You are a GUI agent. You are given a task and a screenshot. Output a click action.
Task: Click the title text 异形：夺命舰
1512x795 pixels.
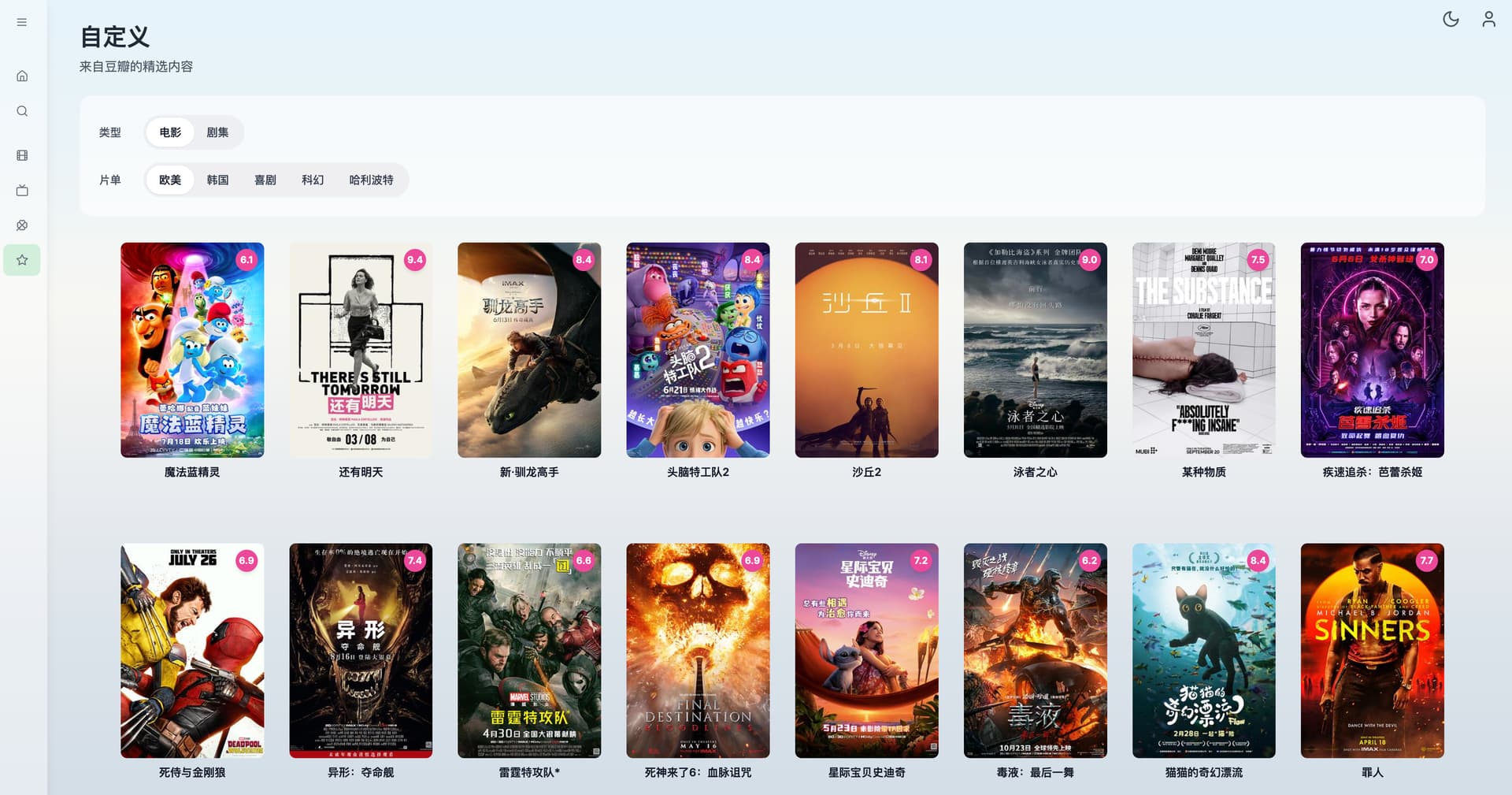361,772
